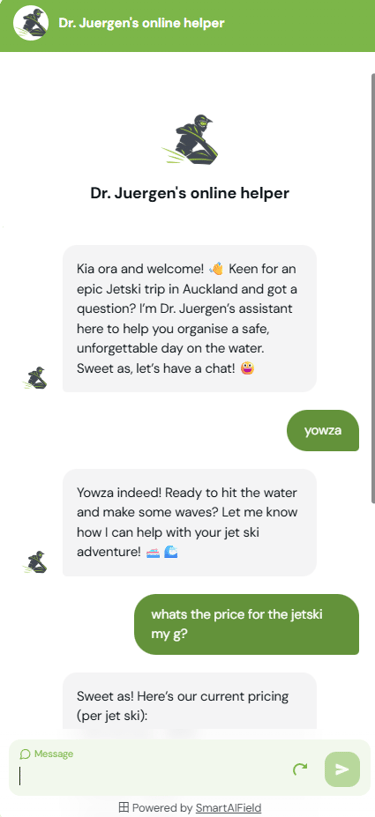This screenshot has height=817, width=375.
Task: Click the chat's vertical scrollbar thumb
Action: (373, 288)
